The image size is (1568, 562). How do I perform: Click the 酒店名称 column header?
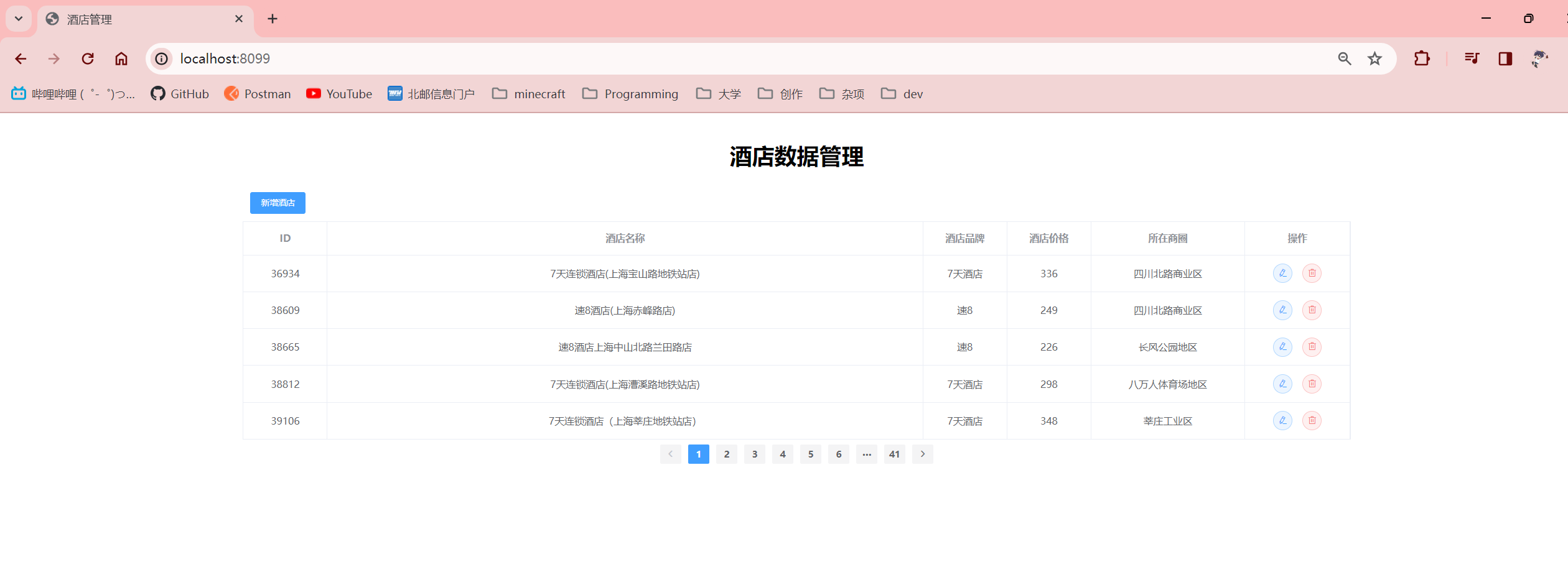pyautogui.click(x=625, y=239)
